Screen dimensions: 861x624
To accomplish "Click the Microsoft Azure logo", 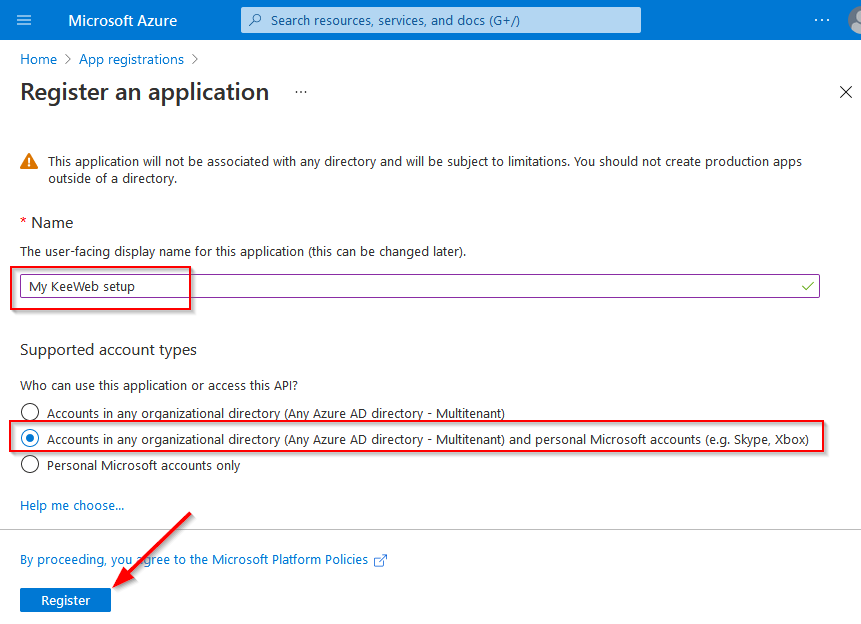I will tap(122, 20).
